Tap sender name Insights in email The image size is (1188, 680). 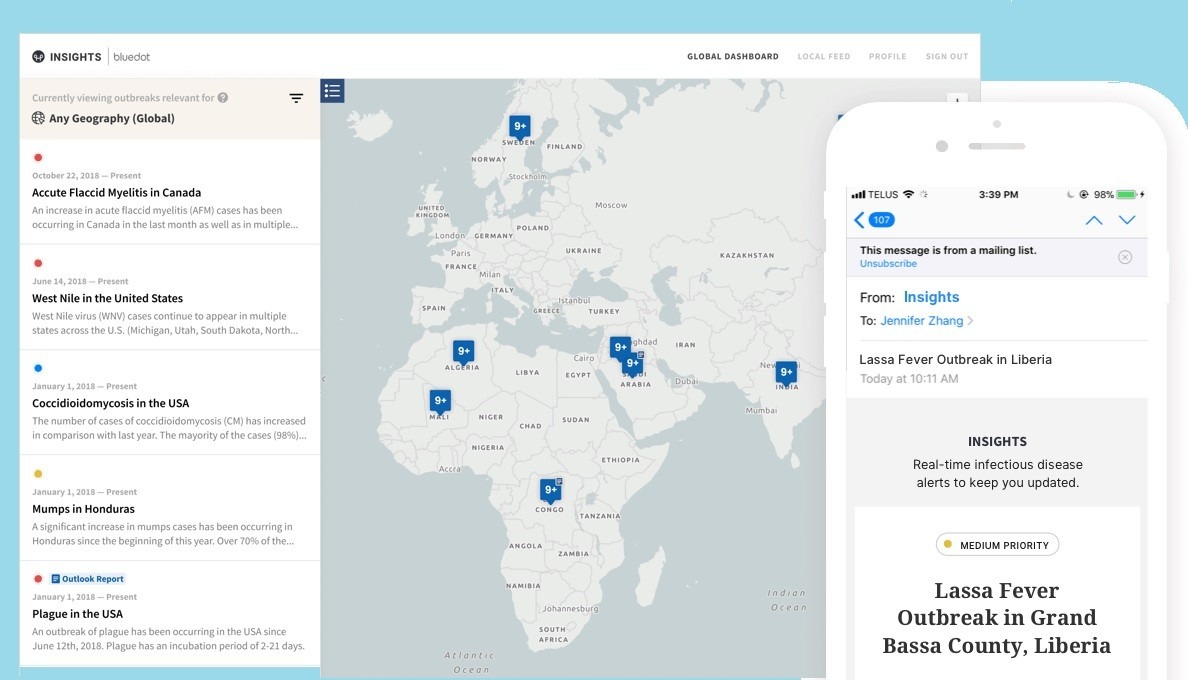click(x=931, y=297)
